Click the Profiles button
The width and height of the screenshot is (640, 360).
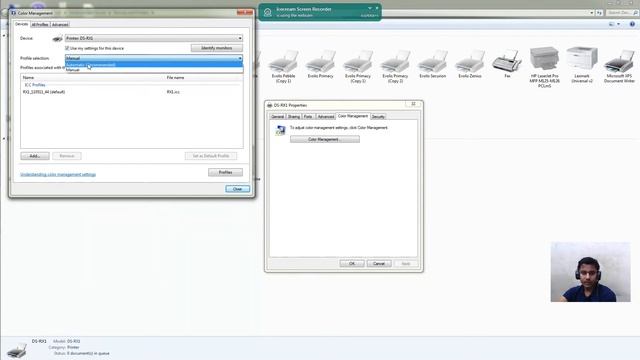[x=225, y=172]
